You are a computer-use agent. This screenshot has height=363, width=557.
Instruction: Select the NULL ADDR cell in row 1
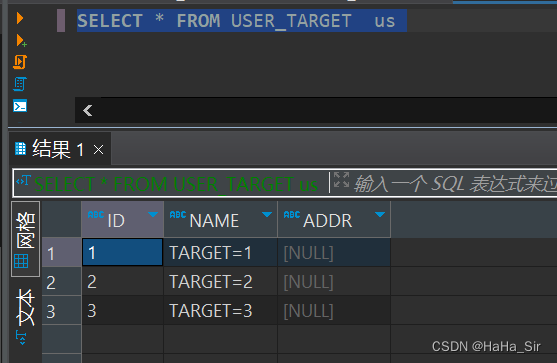(334, 252)
